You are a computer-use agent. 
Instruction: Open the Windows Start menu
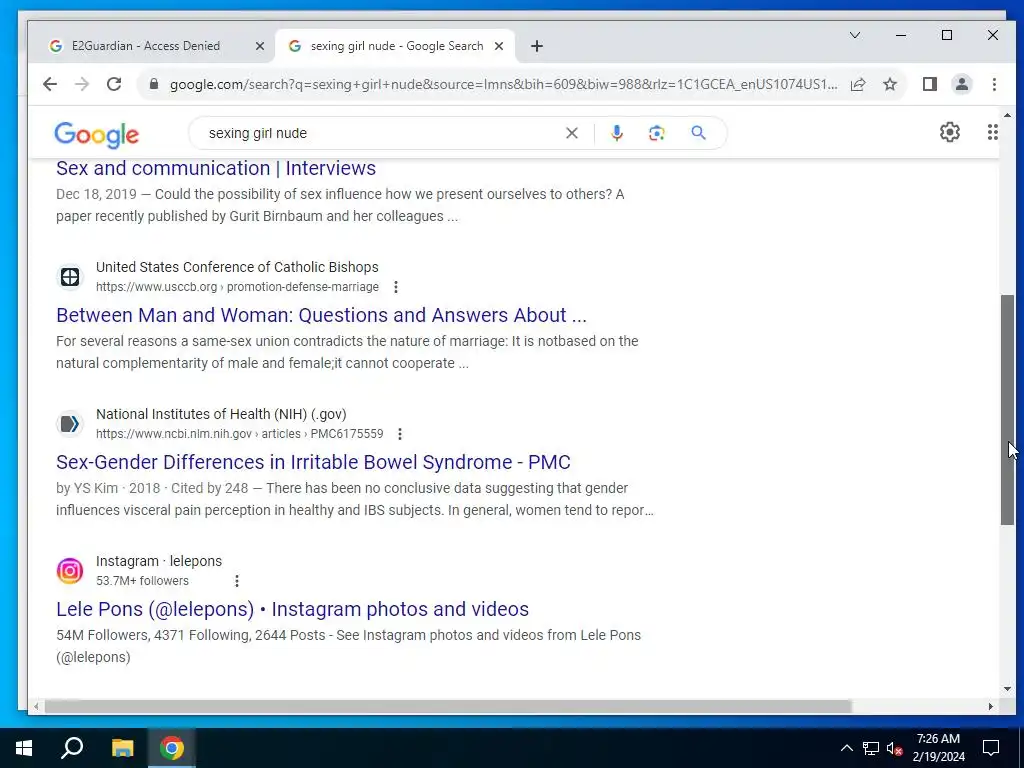(x=24, y=748)
